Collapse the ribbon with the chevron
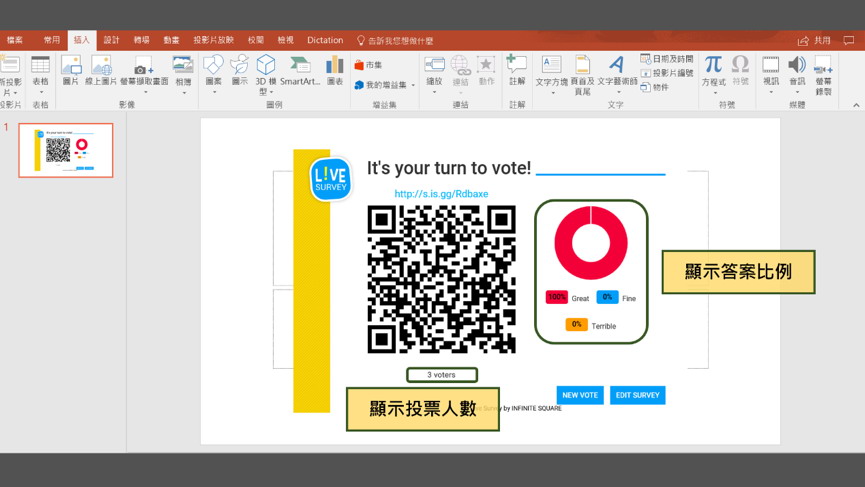 click(x=856, y=105)
